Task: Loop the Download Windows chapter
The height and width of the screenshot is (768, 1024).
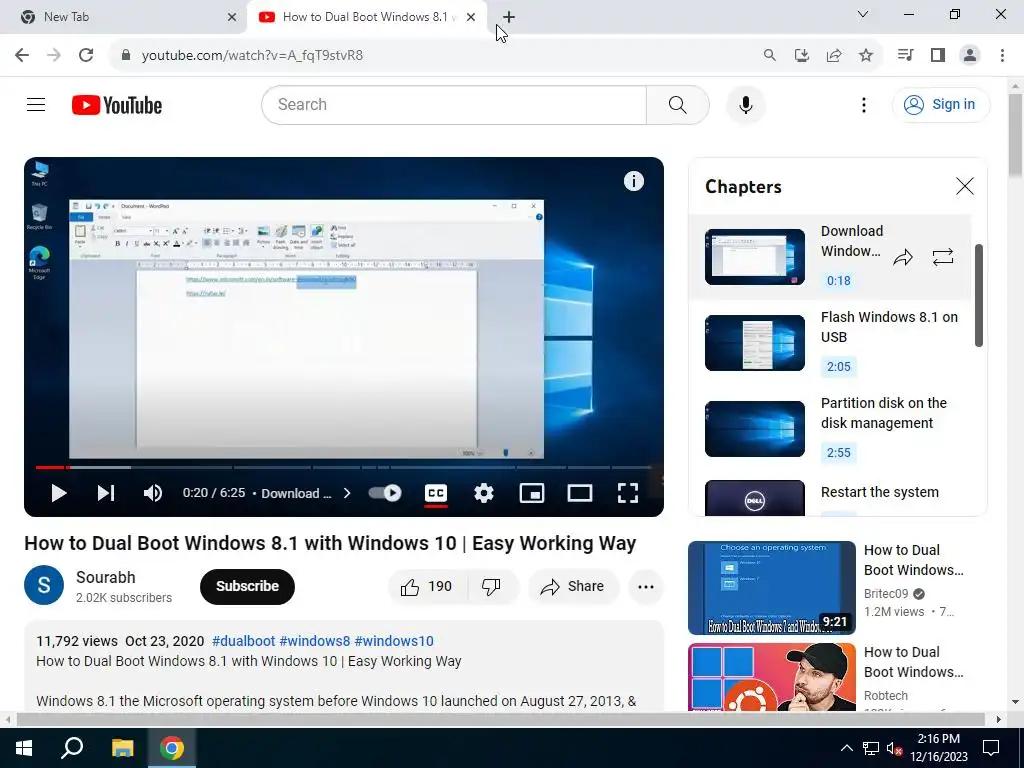Action: click(942, 257)
